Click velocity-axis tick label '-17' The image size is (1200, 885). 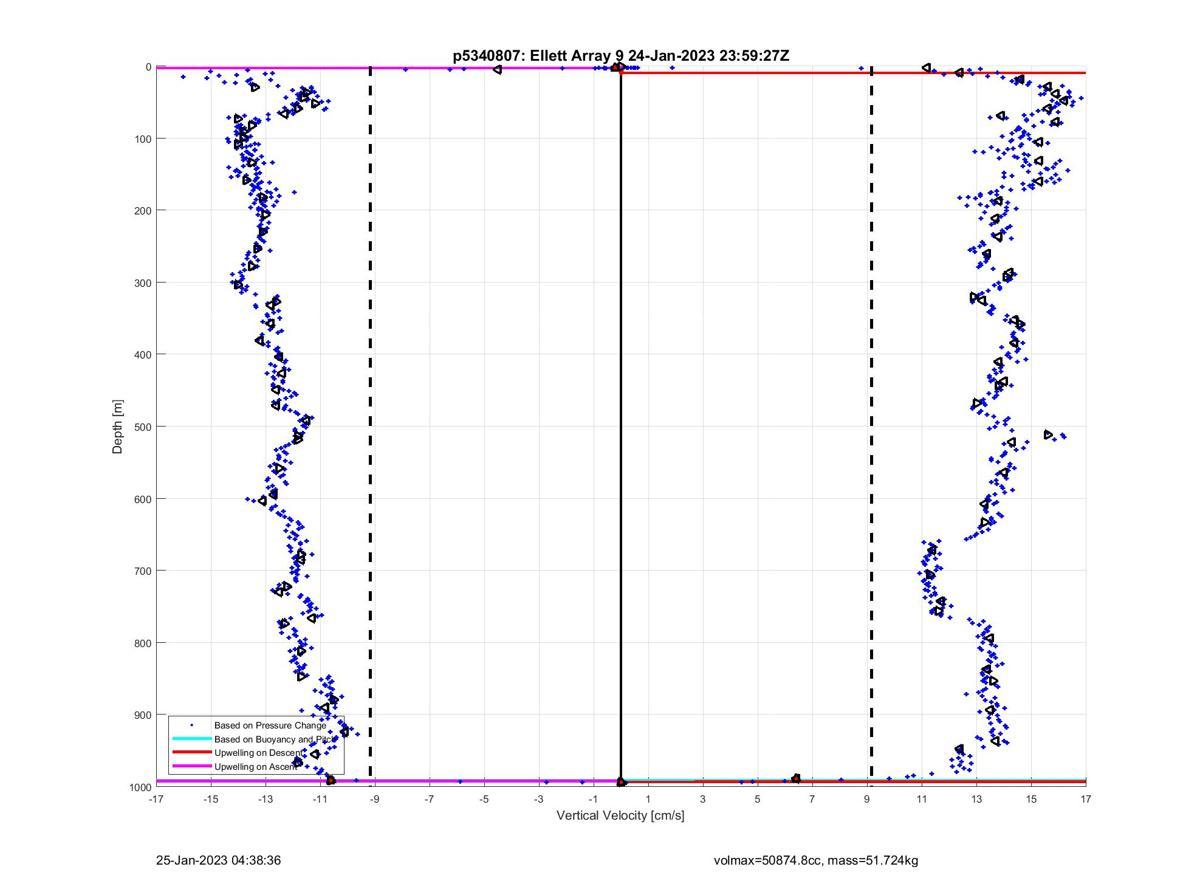[x=156, y=799]
